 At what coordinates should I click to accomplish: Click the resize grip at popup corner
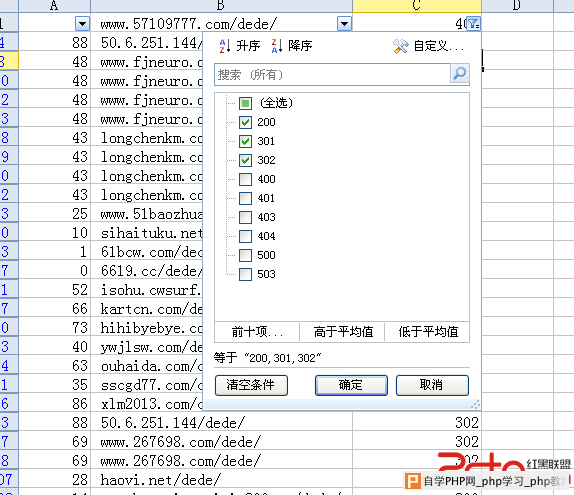(475, 404)
